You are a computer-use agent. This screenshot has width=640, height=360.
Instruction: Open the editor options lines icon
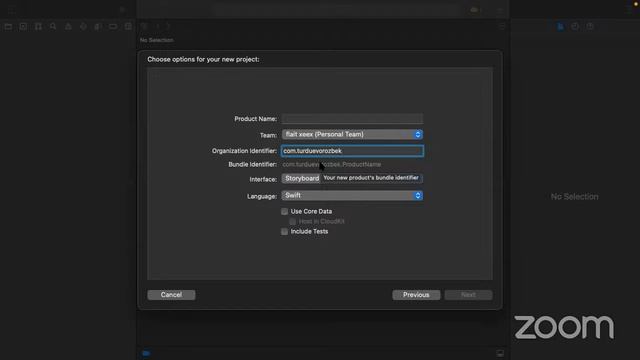(502, 26)
